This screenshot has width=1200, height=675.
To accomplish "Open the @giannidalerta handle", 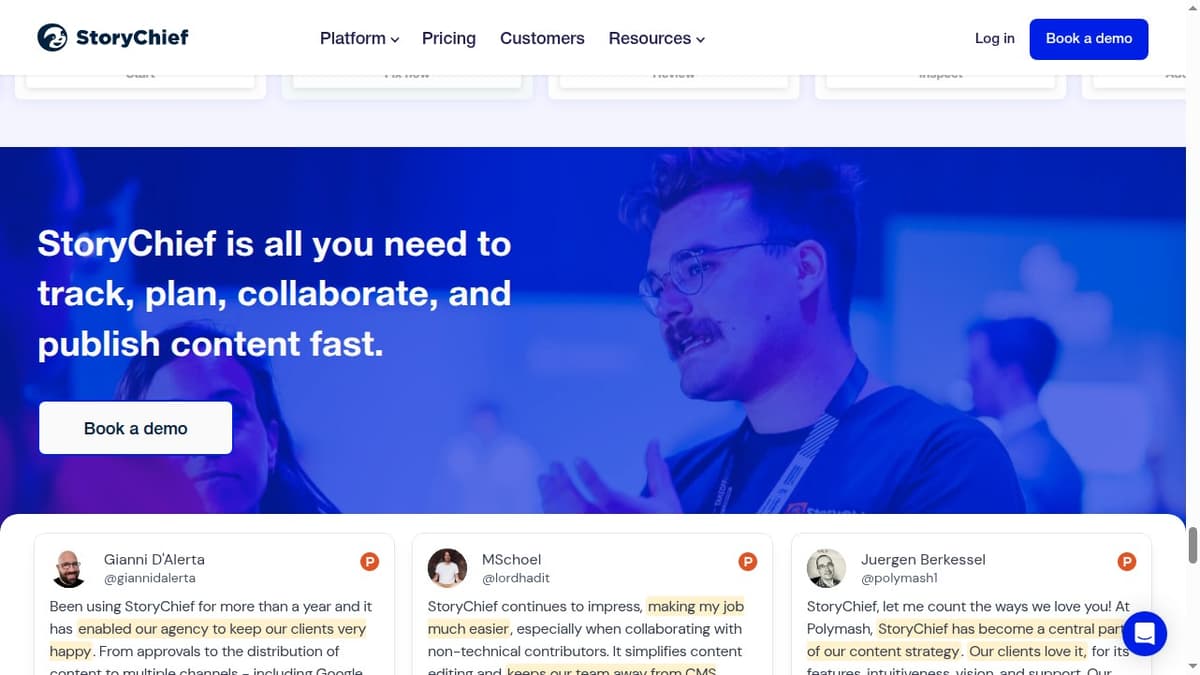I will [x=150, y=577].
